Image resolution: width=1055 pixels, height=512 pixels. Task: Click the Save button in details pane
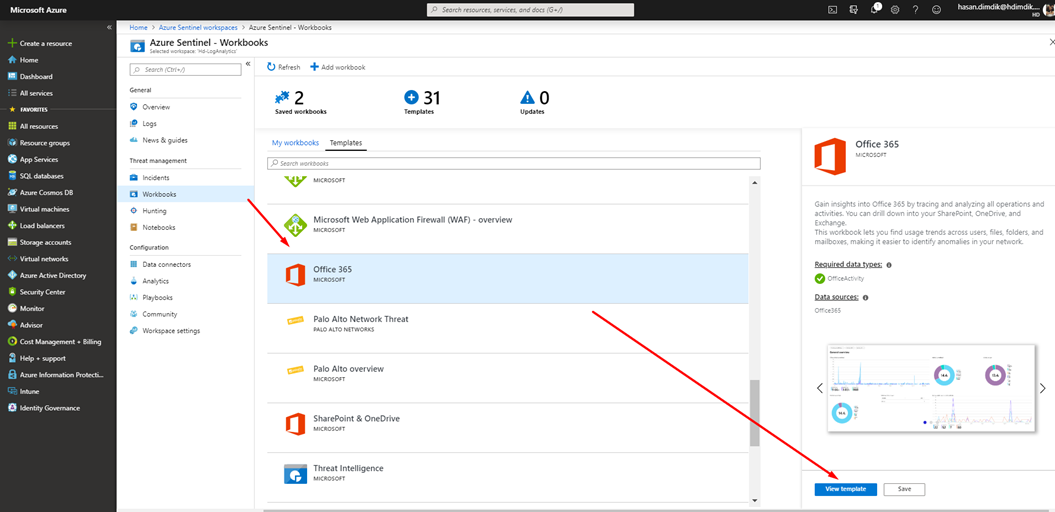click(x=904, y=489)
